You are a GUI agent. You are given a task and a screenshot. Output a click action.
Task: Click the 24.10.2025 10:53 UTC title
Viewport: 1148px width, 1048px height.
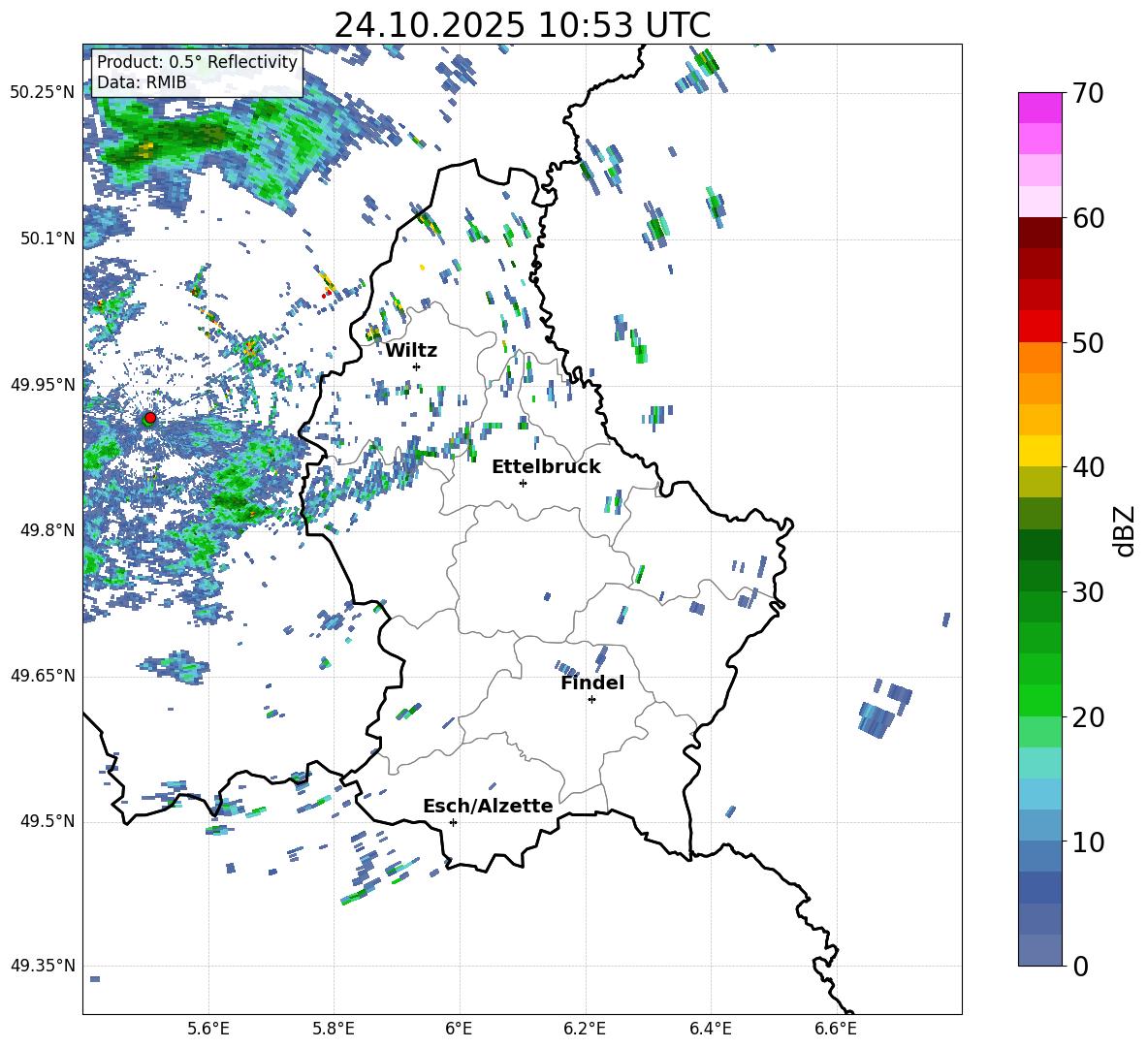(x=522, y=25)
